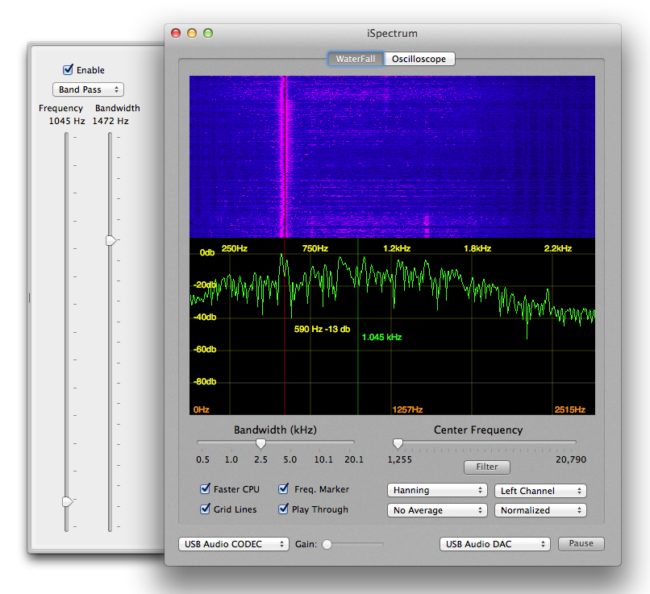Click the waterfall spectrogram display
650x594 pixels.
tap(392, 157)
